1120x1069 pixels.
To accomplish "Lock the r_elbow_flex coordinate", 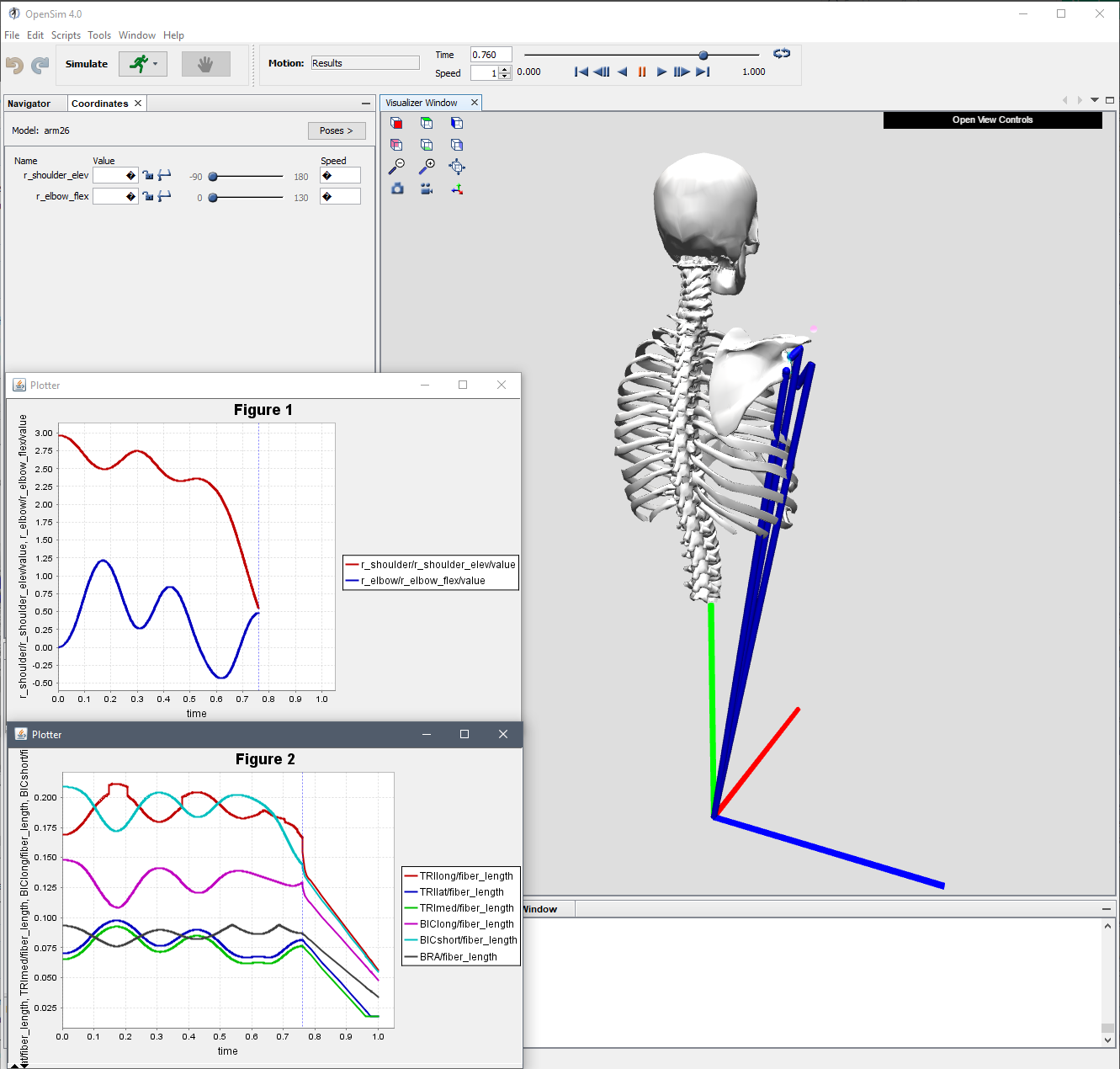I will [x=148, y=196].
